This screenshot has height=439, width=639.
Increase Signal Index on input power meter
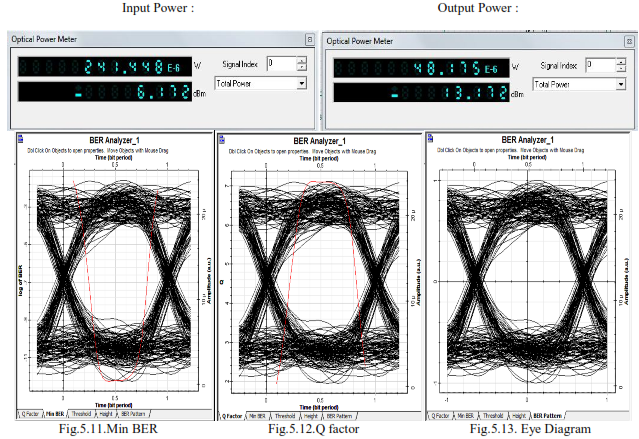point(301,60)
